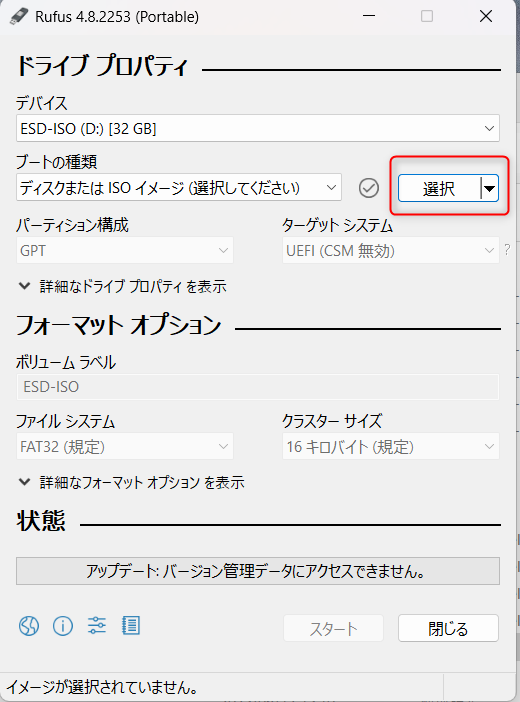Click the ボリューム ラベル text field
Viewport: 520px width, 702px height.
point(258,387)
